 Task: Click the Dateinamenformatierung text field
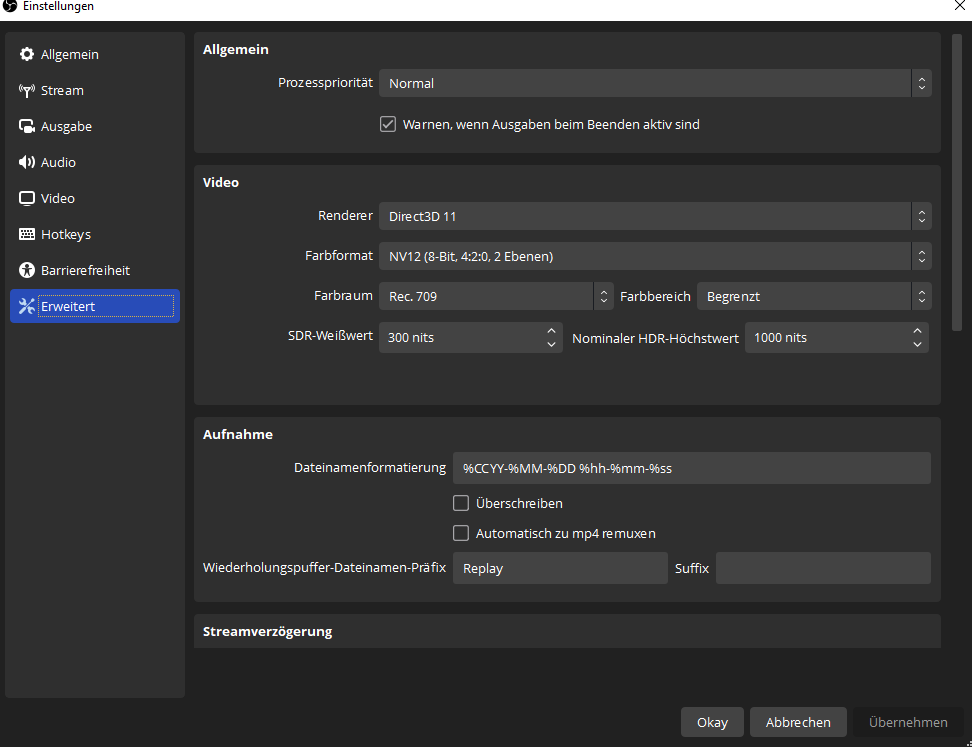pyautogui.click(x=691, y=468)
